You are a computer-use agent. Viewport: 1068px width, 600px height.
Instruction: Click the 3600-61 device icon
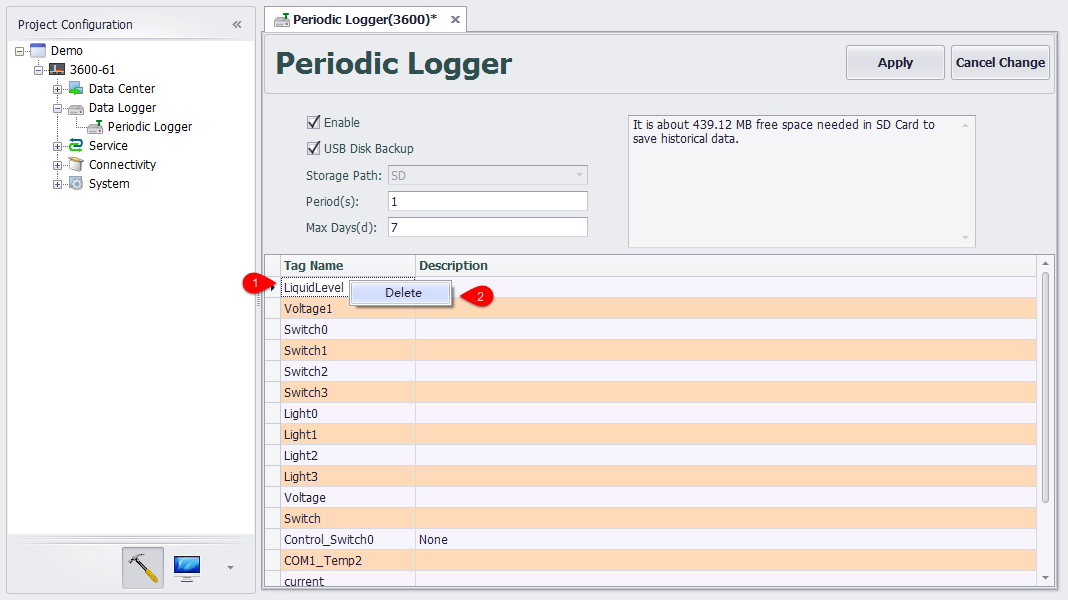click(57, 70)
